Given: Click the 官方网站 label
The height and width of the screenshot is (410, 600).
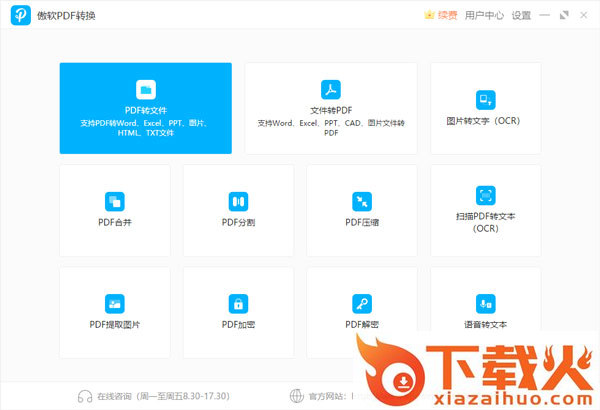Looking at the screenshot, I should (x=327, y=396).
